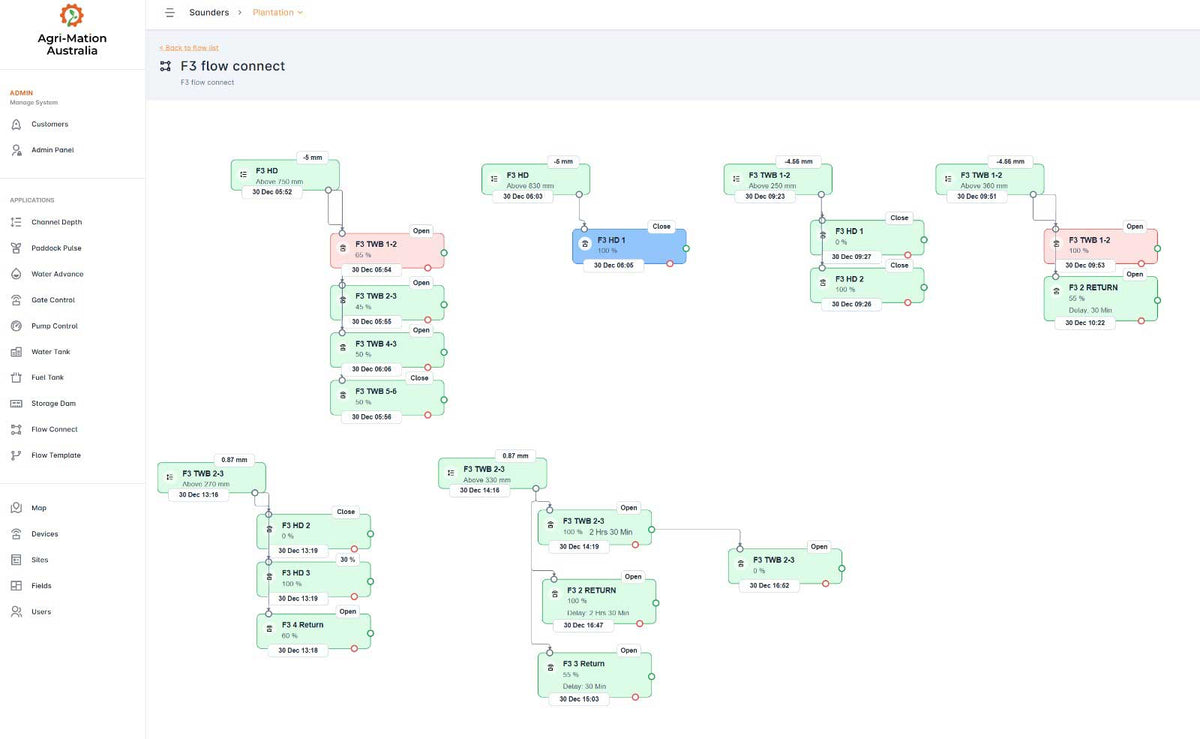
Task: Click timestamp 30 Dec 10:22
Action: 1085,323
